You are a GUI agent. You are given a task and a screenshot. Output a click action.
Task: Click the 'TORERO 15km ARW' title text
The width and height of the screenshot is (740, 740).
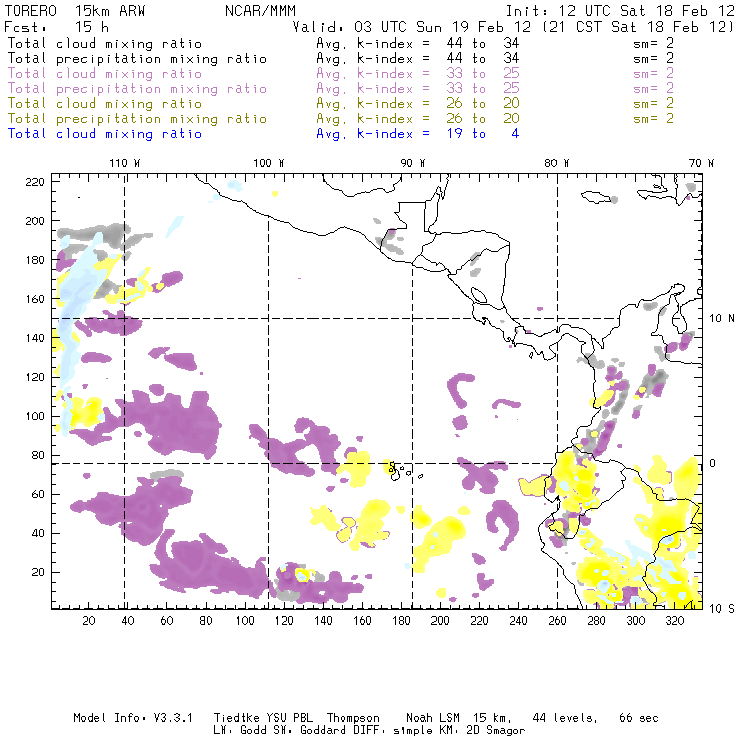click(75, 11)
